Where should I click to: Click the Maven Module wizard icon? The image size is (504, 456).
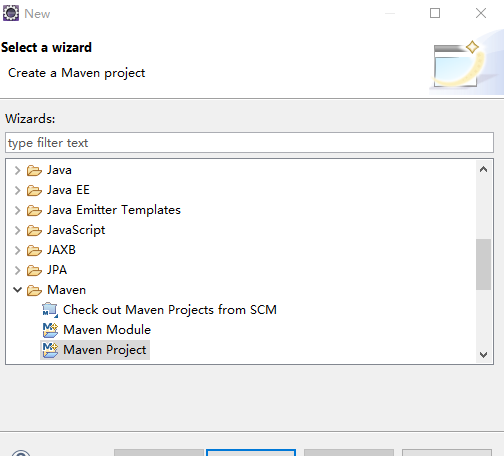click(50, 330)
